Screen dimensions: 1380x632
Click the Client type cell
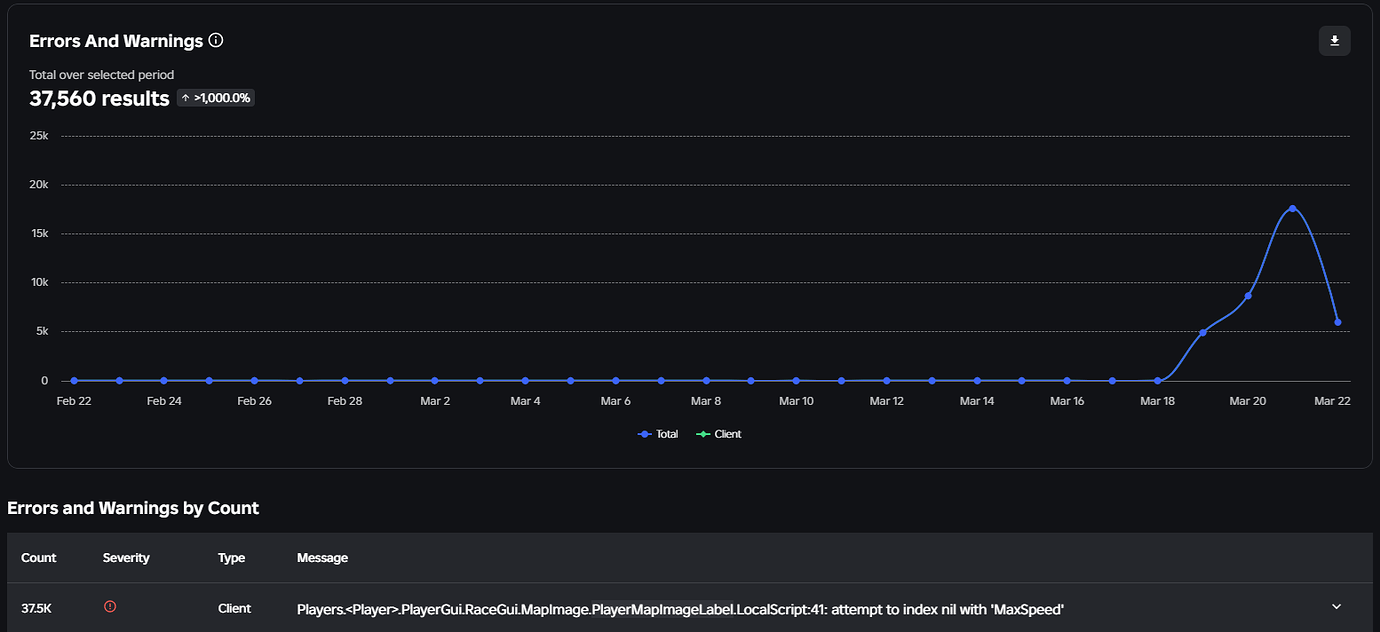coord(235,608)
